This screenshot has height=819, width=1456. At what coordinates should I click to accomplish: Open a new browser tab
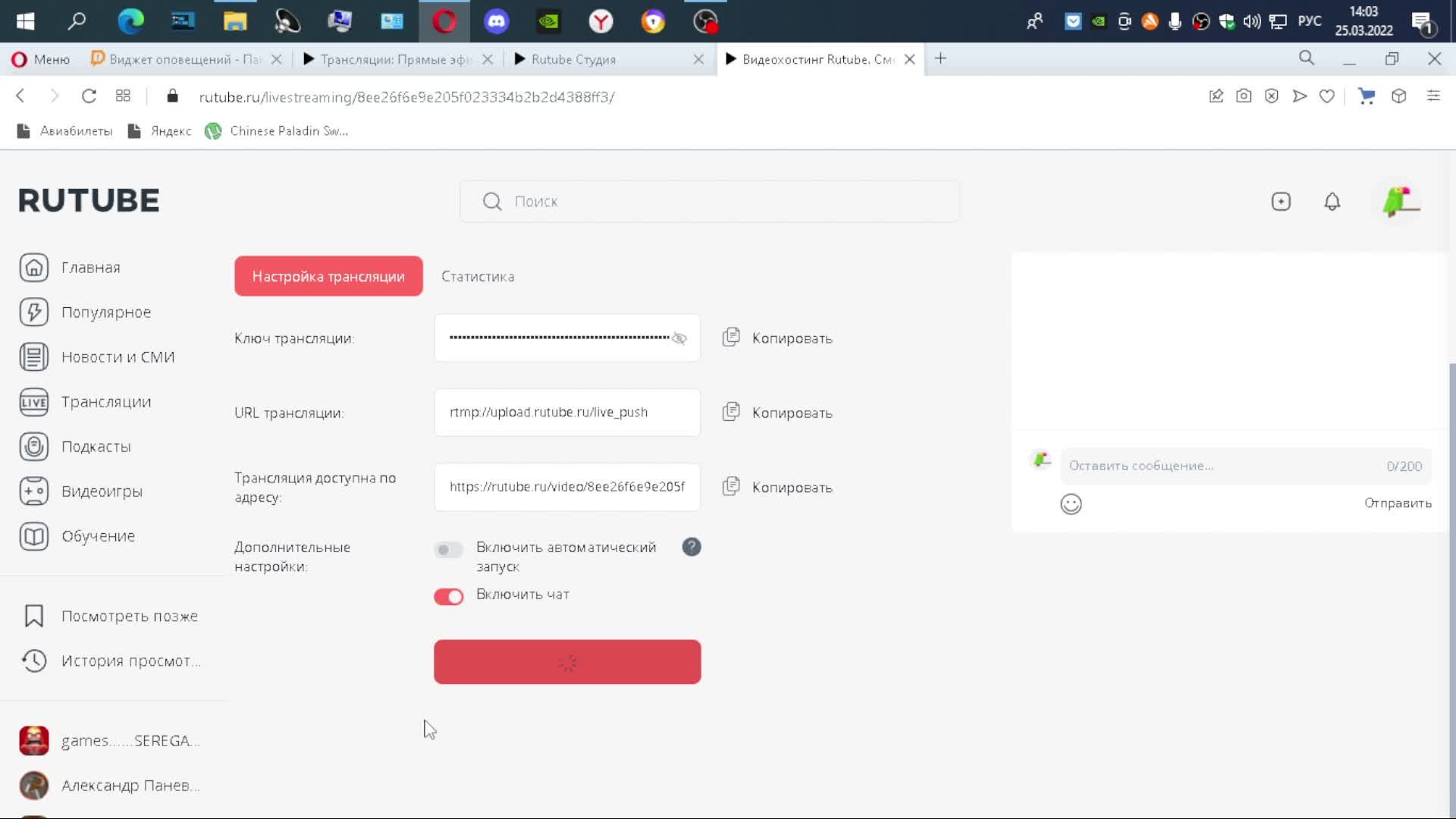(940, 58)
